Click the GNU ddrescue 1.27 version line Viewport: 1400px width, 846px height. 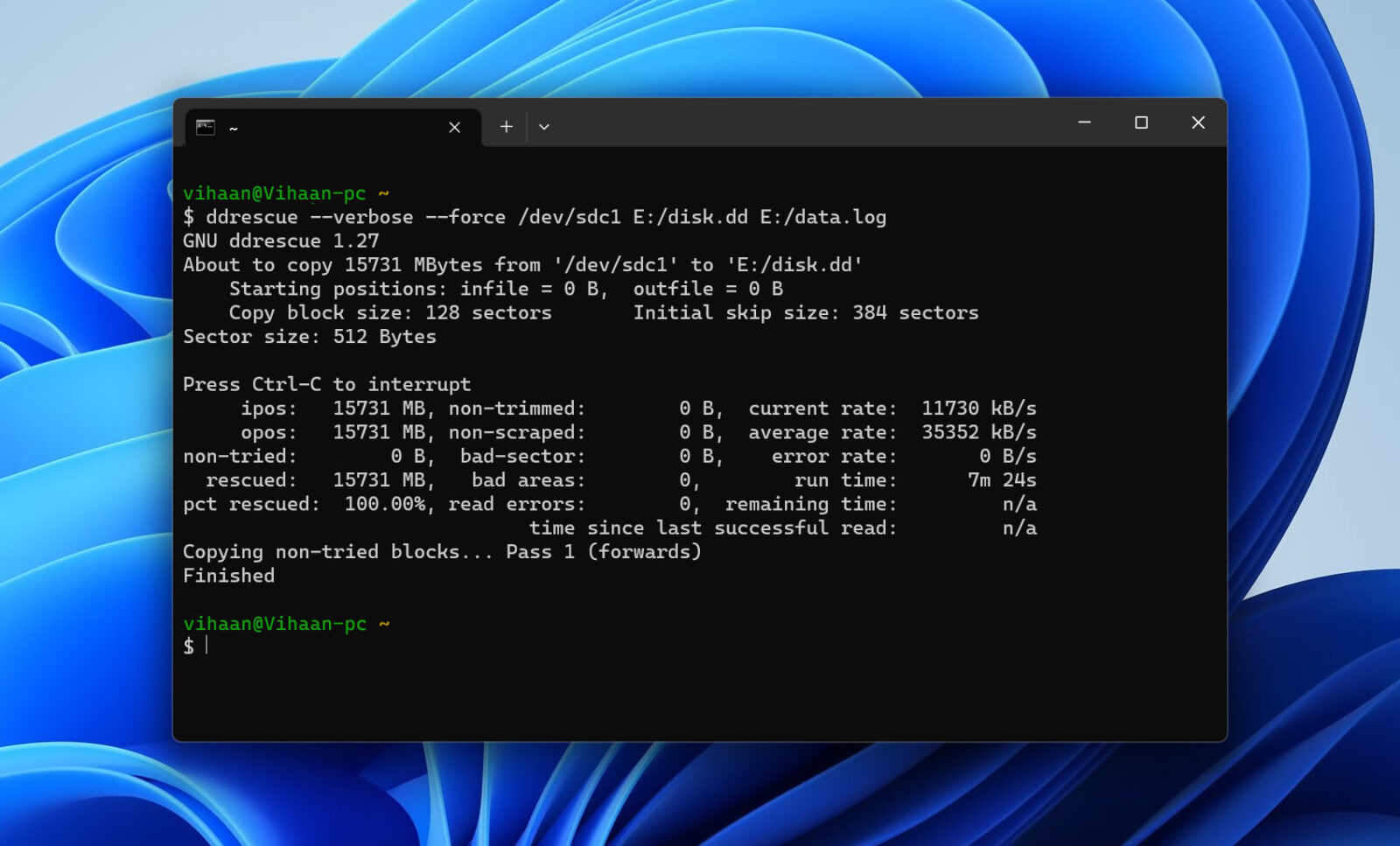tap(280, 241)
